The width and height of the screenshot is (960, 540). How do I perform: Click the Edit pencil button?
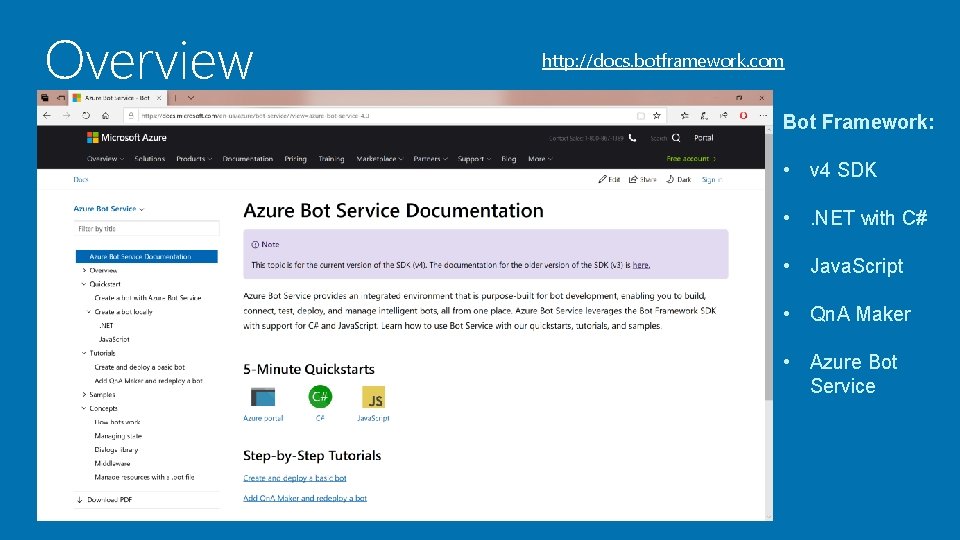(609, 179)
